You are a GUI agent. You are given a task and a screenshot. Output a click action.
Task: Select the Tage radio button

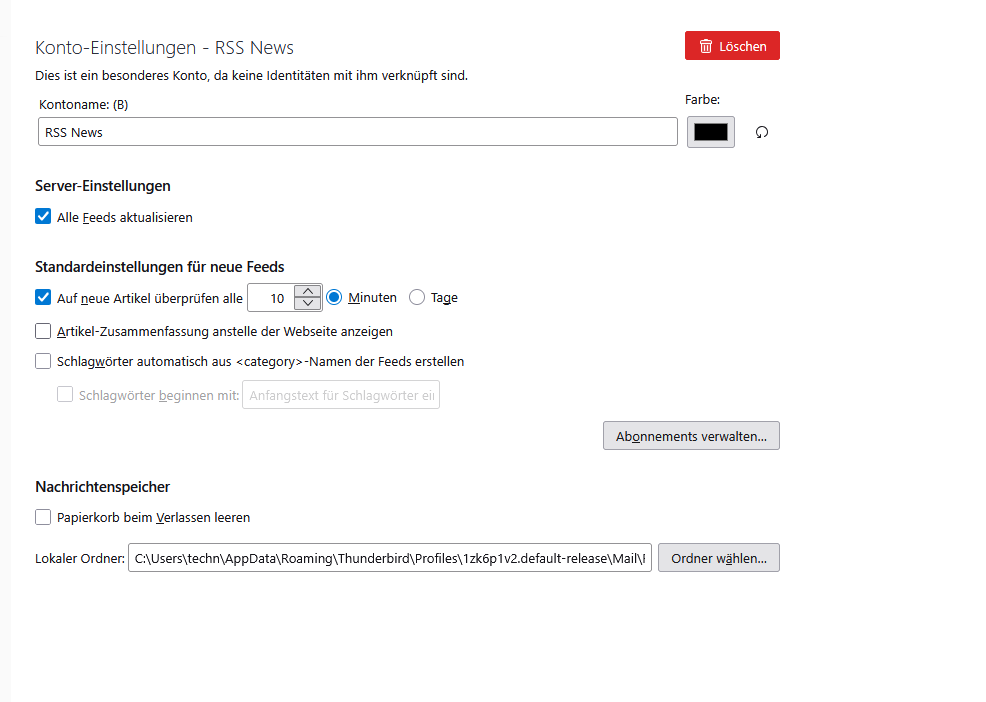417,297
